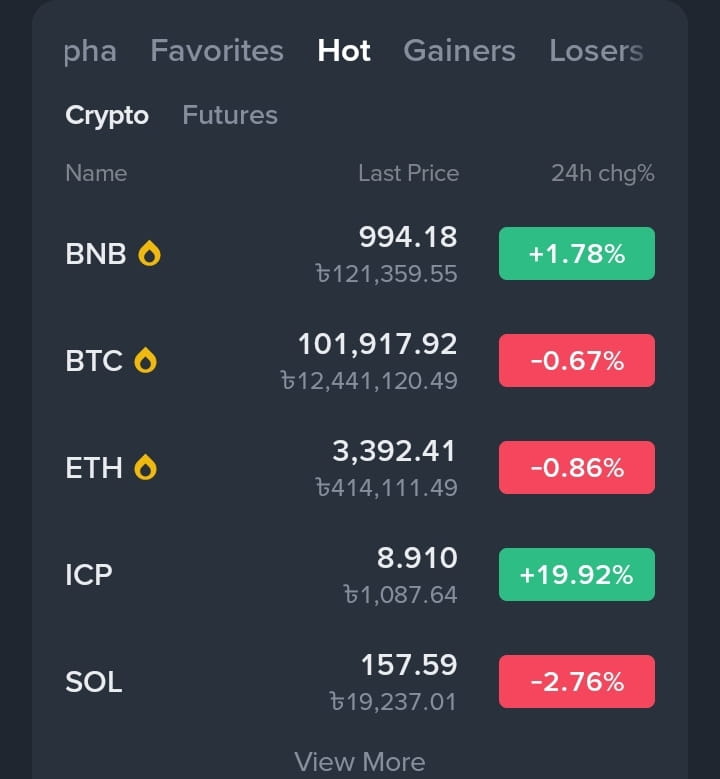Open the Gainers tab
The image size is (720, 779).
460,51
